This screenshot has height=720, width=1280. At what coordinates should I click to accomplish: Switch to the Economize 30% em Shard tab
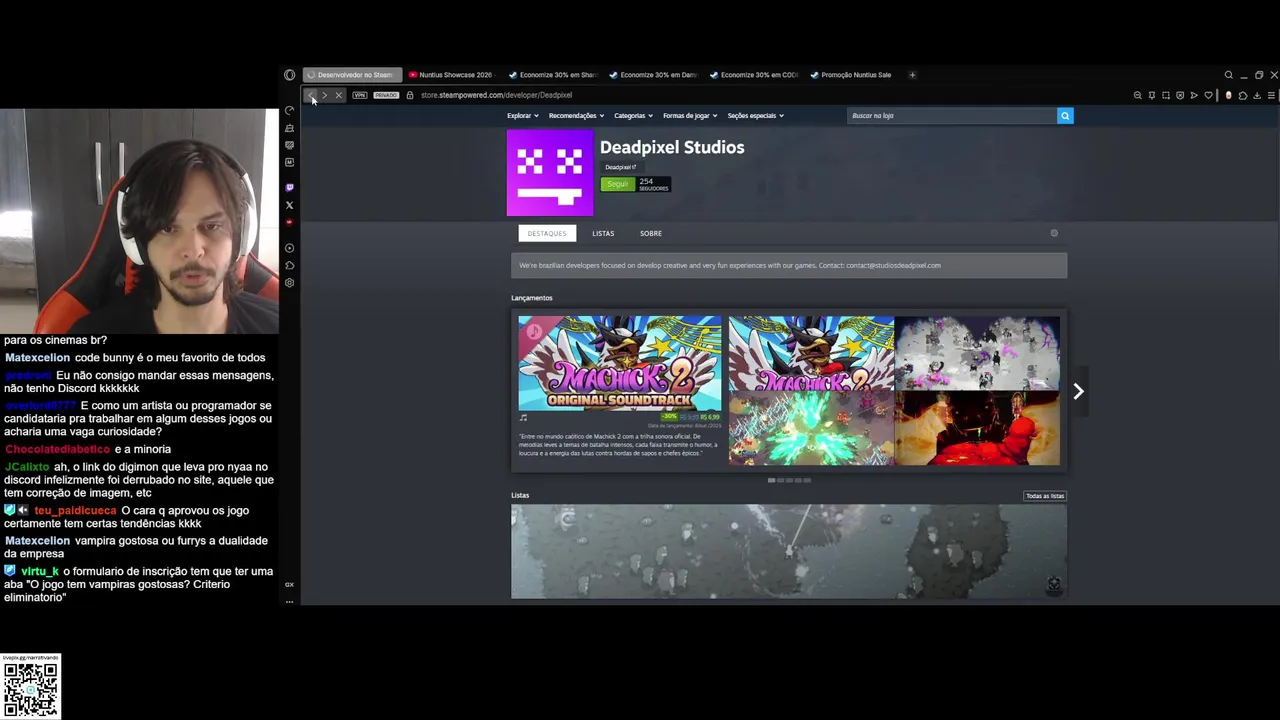pyautogui.click(x=553, y=75)
